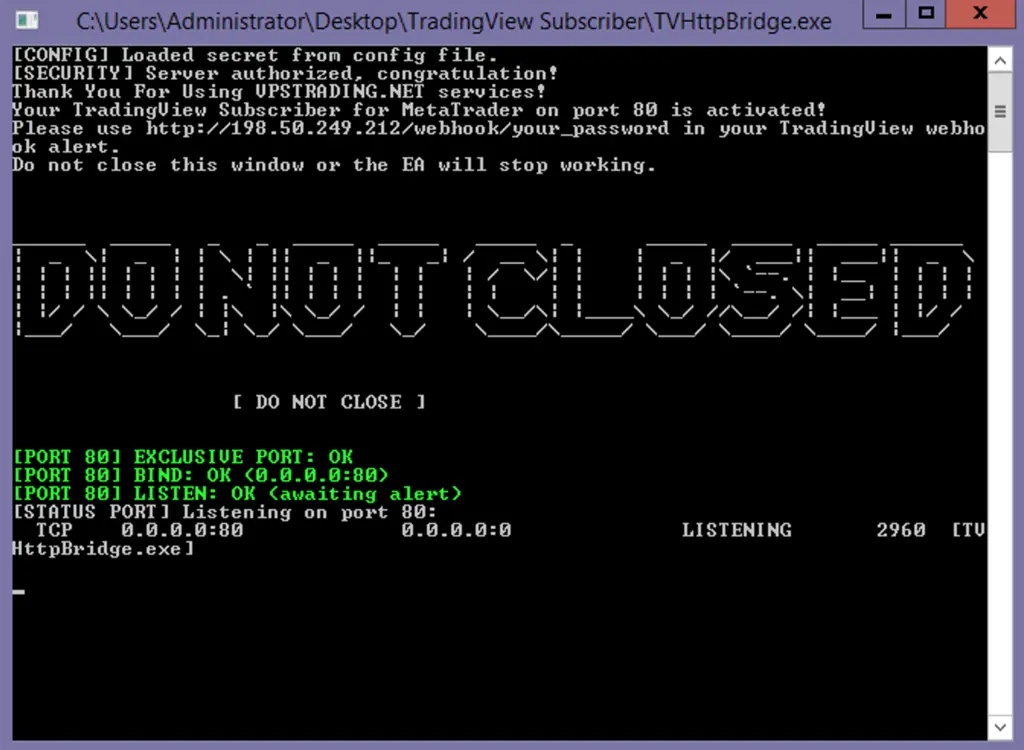The width and height of the screenshot is (1024, 750).
Task: Click the blinking console cursor
Action: tap(18, 591)
